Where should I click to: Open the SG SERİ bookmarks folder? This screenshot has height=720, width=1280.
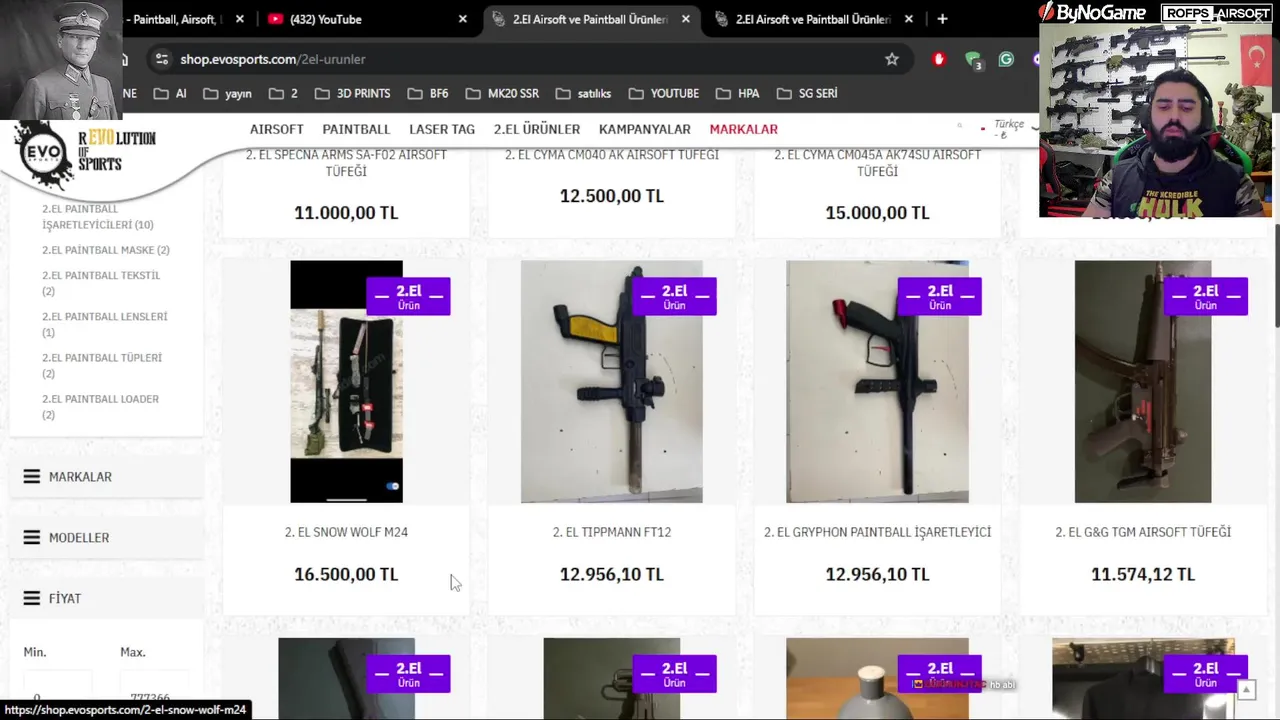point(806,93)
